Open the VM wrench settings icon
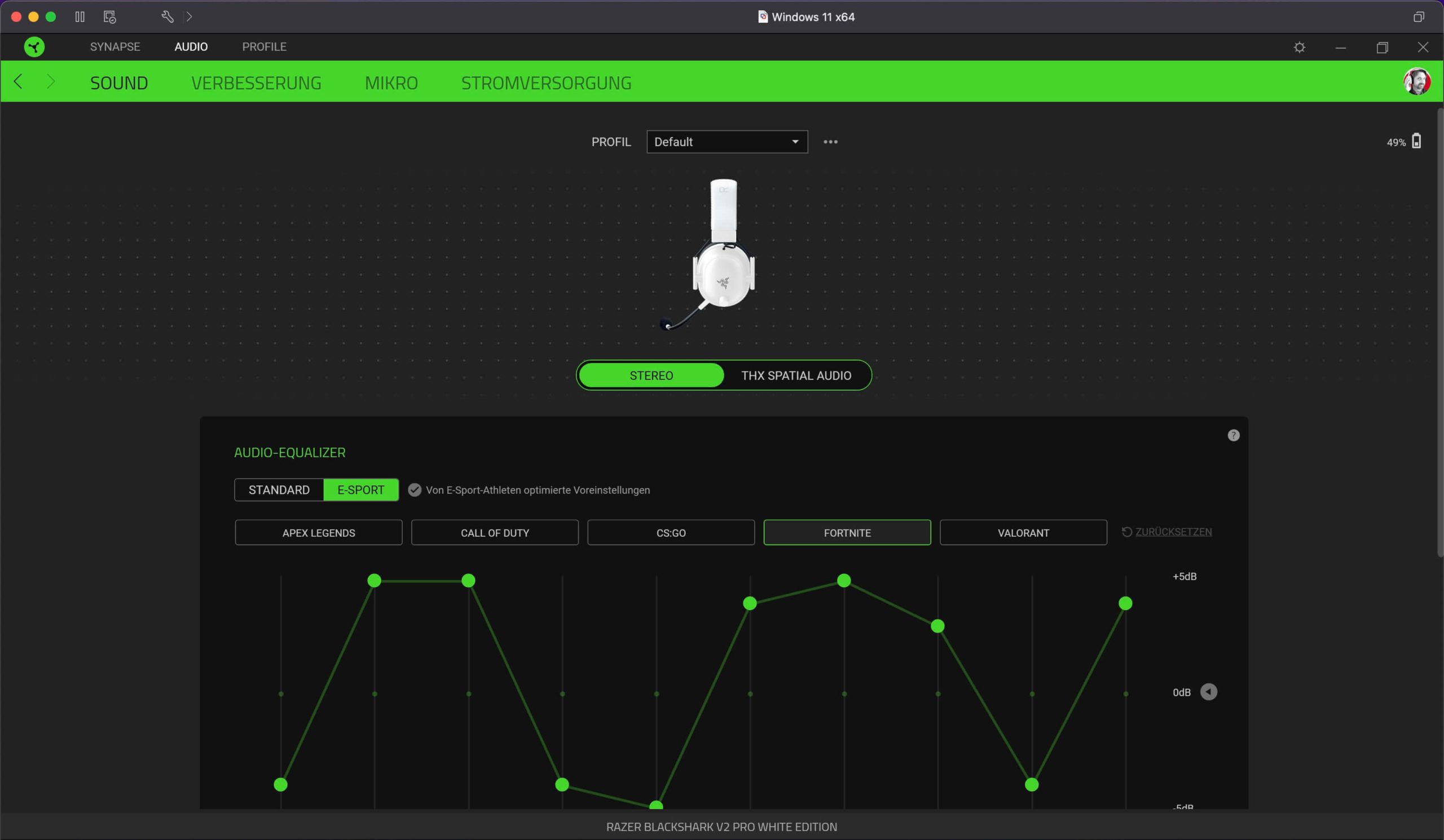This screenshot has width=1444, height=840. click(x=167, y=16)
